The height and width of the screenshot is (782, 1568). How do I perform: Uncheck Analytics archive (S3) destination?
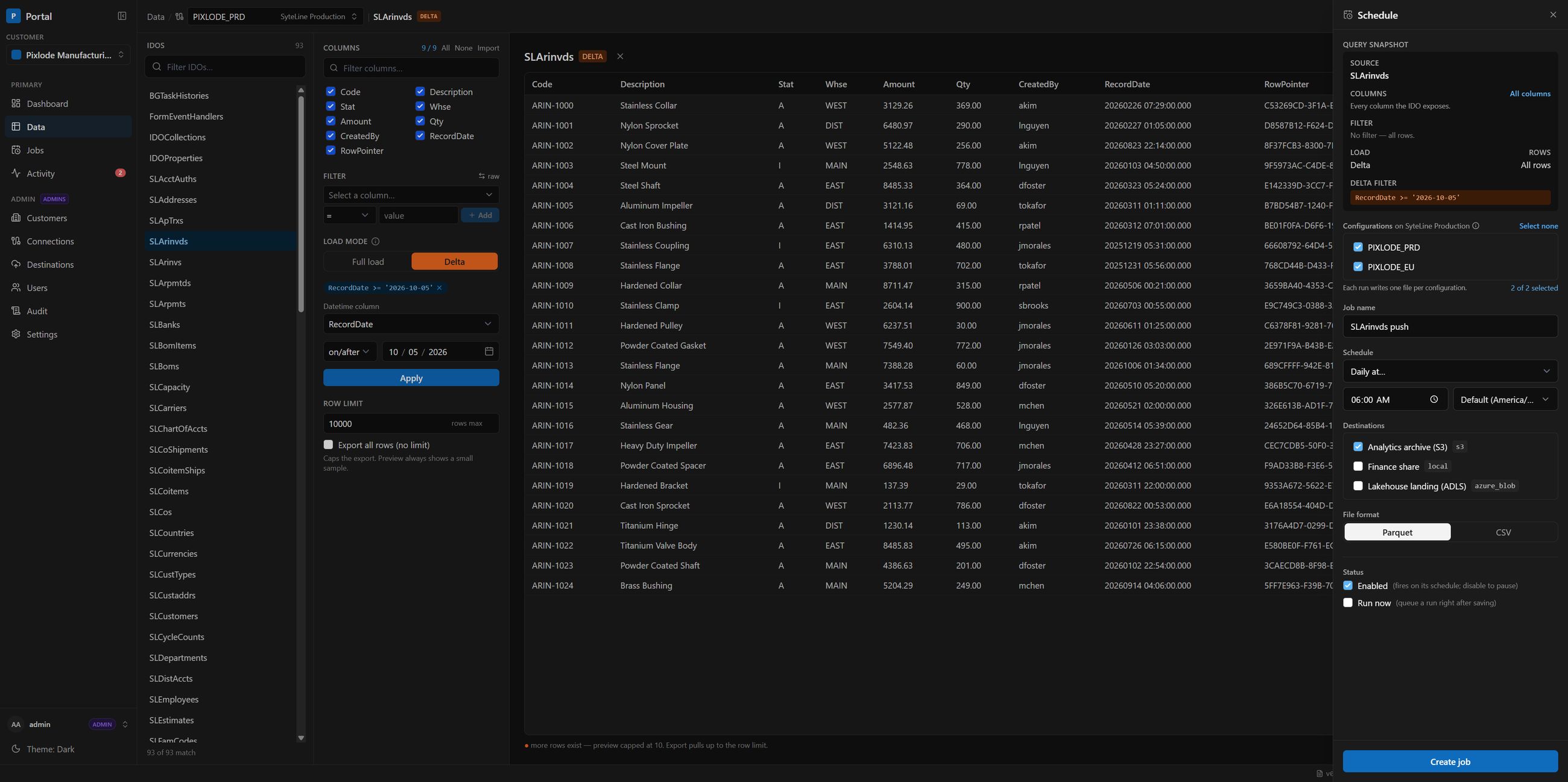click(1358, 447)
